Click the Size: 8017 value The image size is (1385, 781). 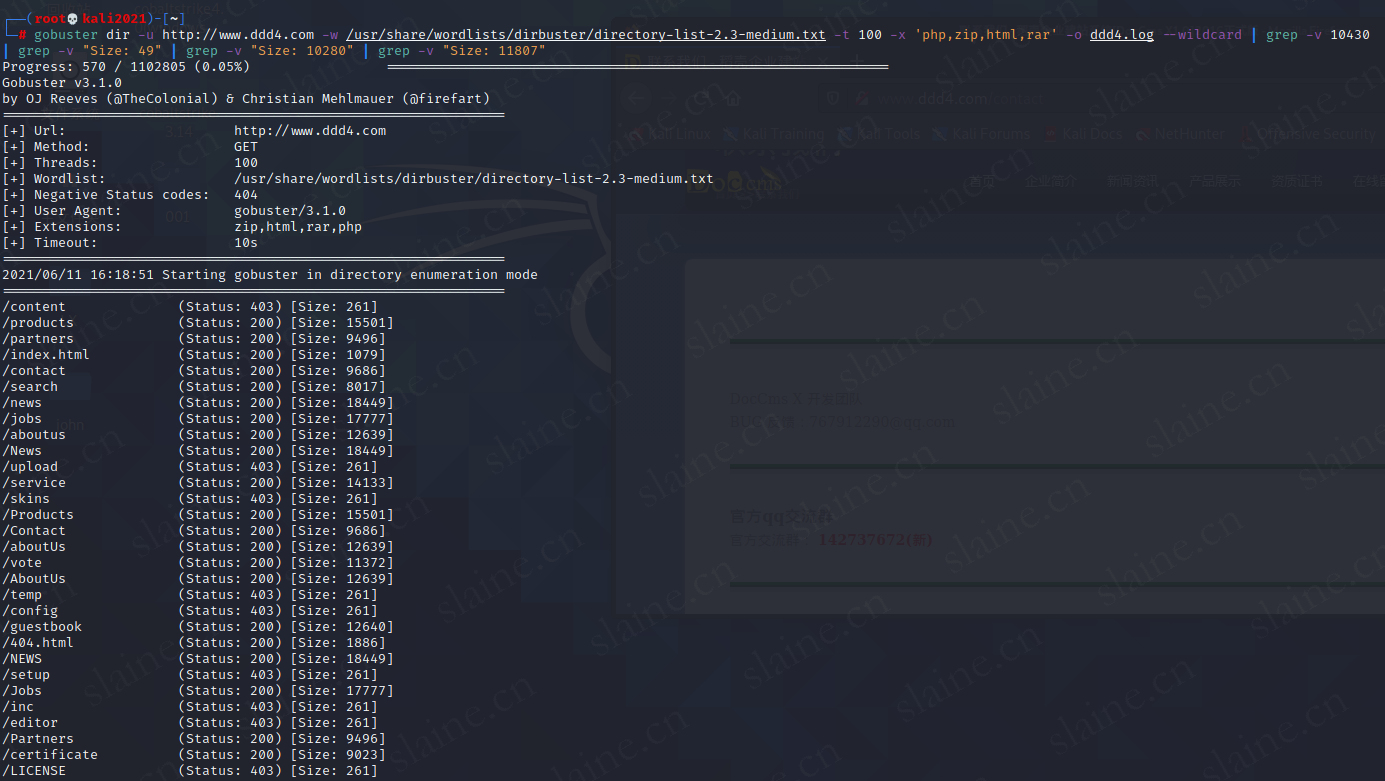(338, 387)
